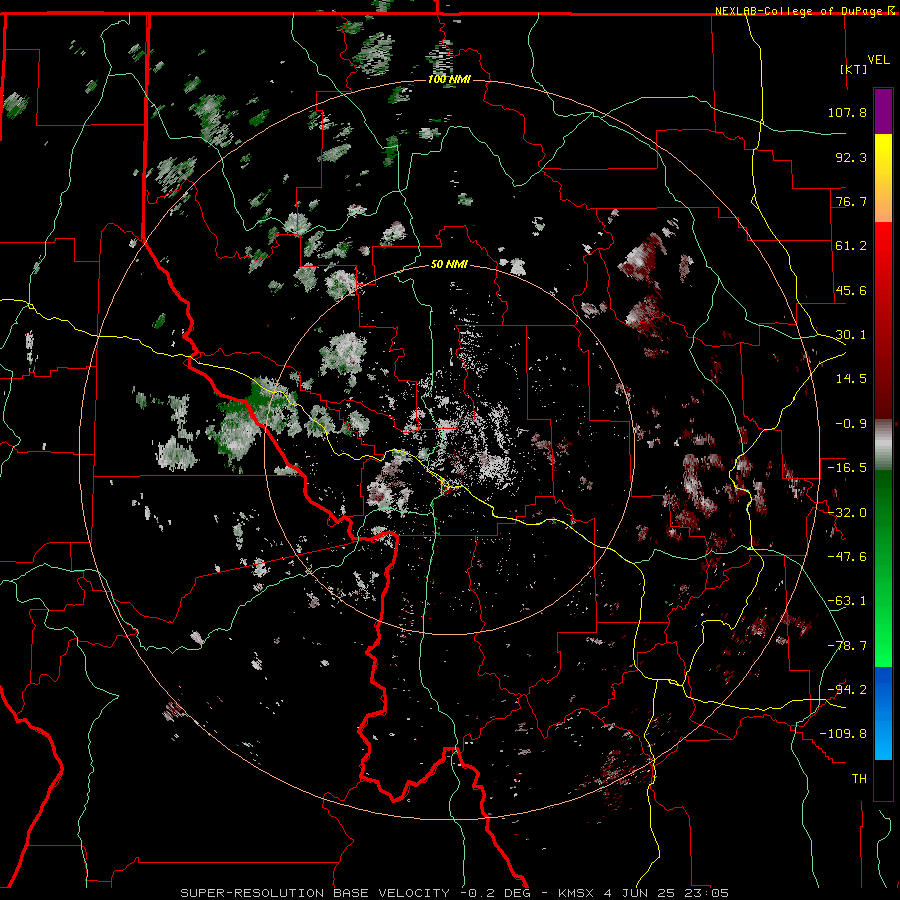Click the 30.1 velocity scale value
This screenshot has height=900, width=900.
tap(851, 335)
